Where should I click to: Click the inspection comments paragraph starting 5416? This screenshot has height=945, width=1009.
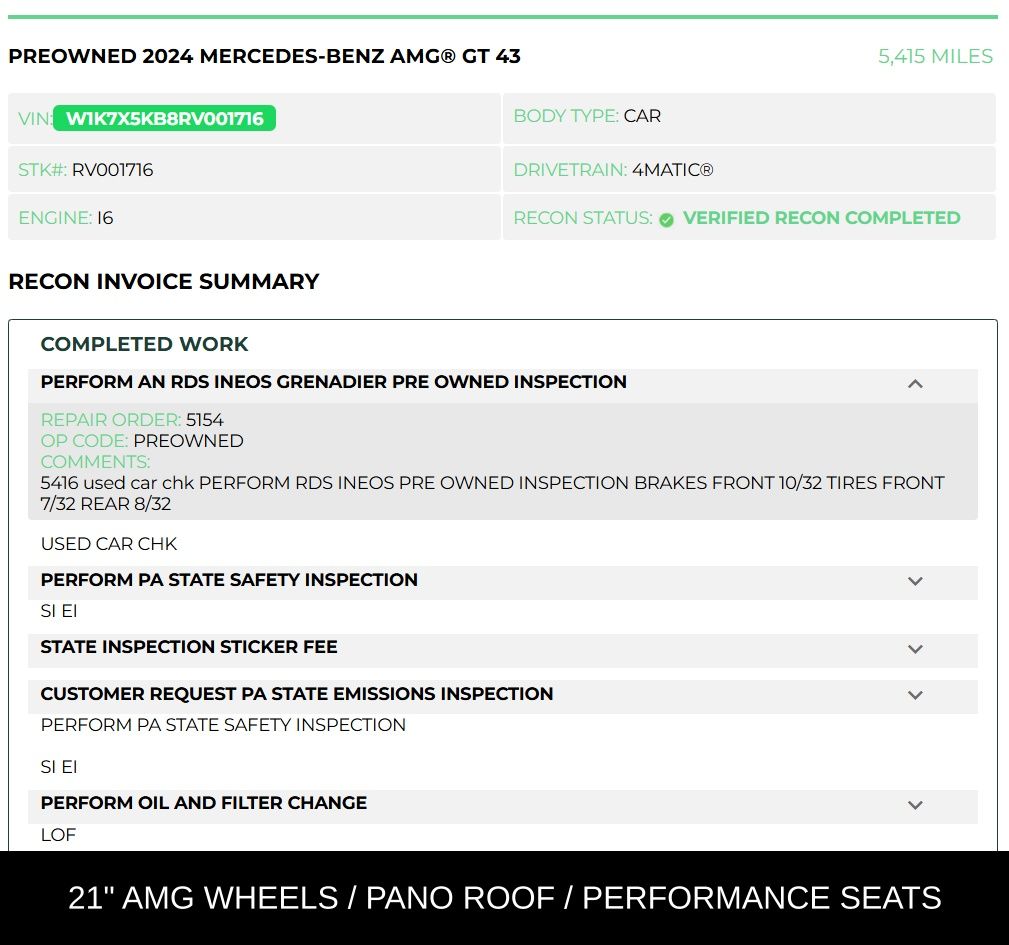[492, 493]
